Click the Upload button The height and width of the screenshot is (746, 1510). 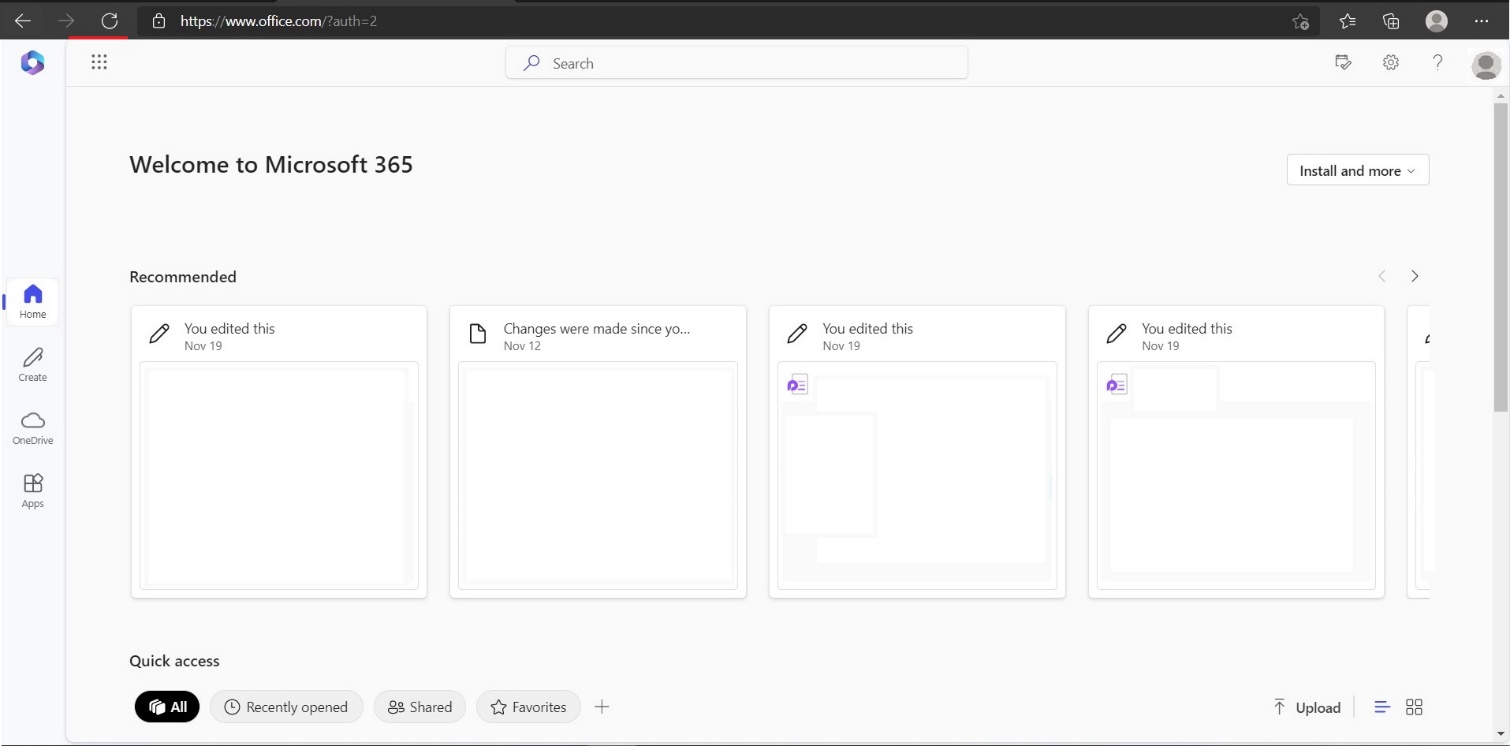(x=1306, y=707)
